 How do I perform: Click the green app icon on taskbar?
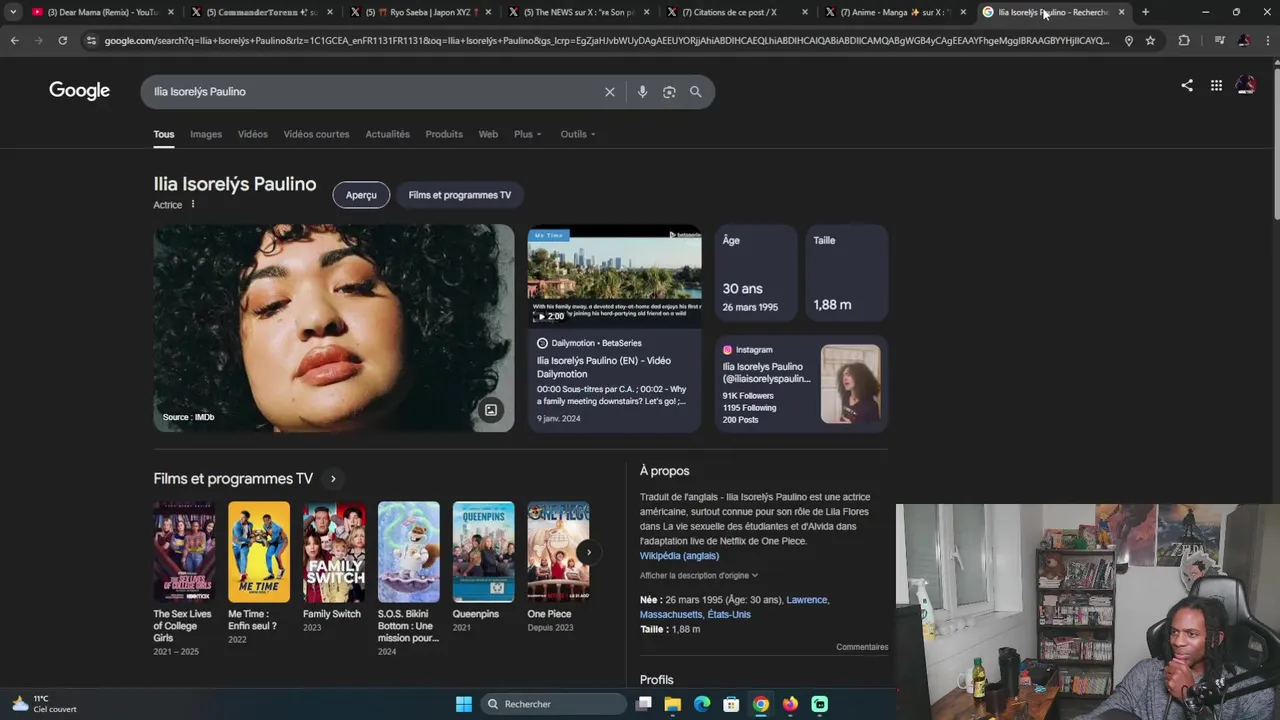coord(820,704)
